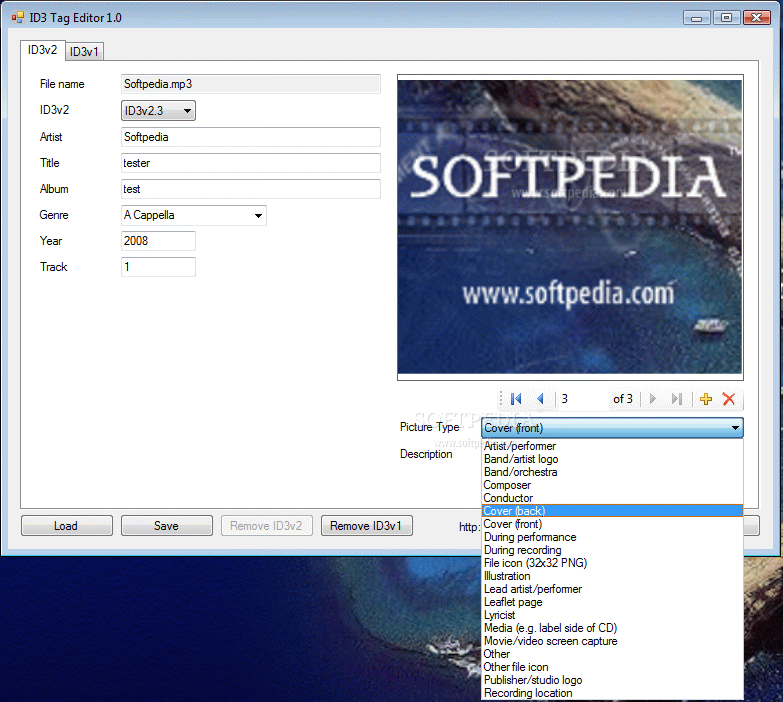Select Publisher/studio logo option
The height and width of the screenshot is (702, 783).
[x=612, y=680]
